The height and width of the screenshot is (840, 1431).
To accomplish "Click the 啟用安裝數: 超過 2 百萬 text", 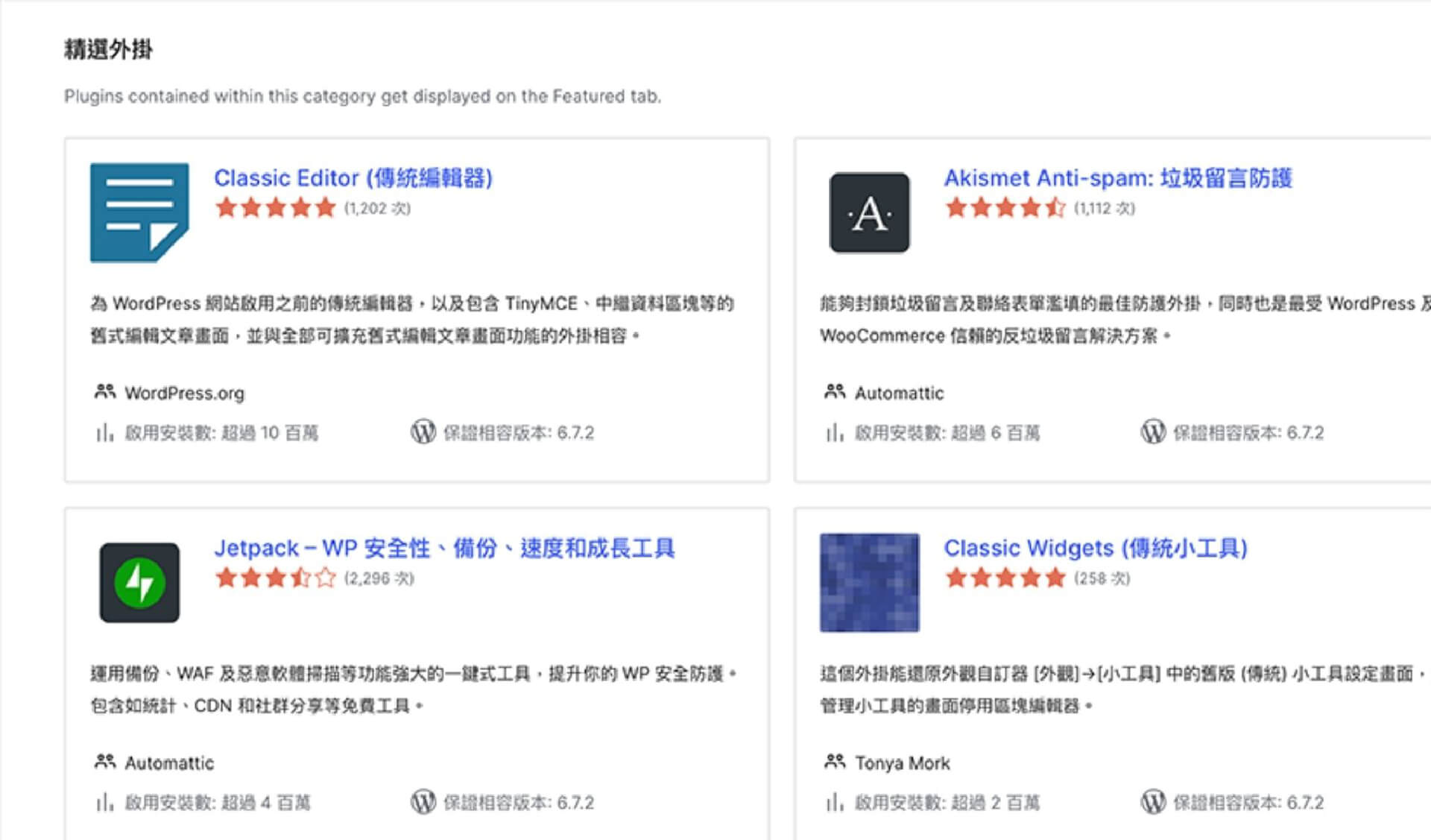I will 947,803.
